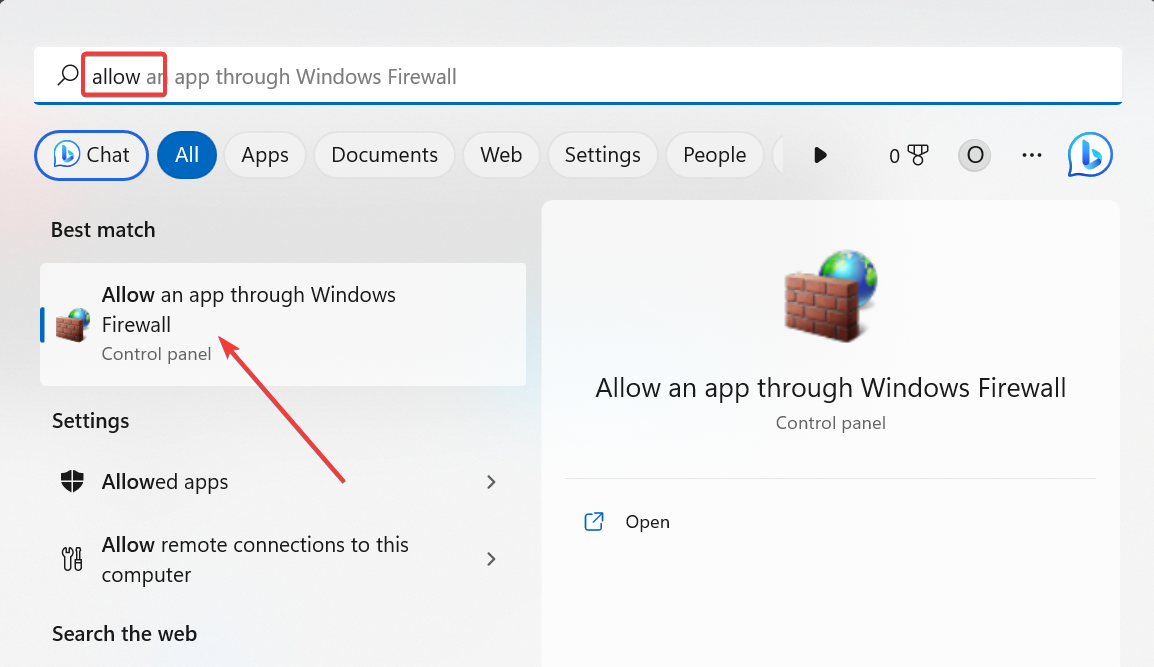The height and width of the screenshot is (667, 1154).
Task: Open the three-dot options menu
Action: coord(1032,155)
